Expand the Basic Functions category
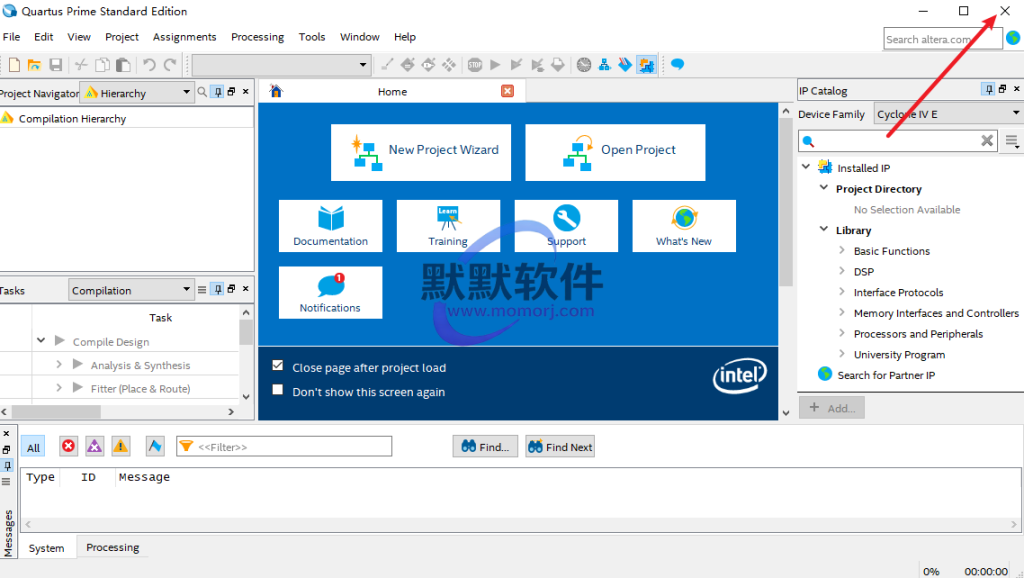Image resolution: width=1024 pixels, height=578 pixels. click(842, 249)
